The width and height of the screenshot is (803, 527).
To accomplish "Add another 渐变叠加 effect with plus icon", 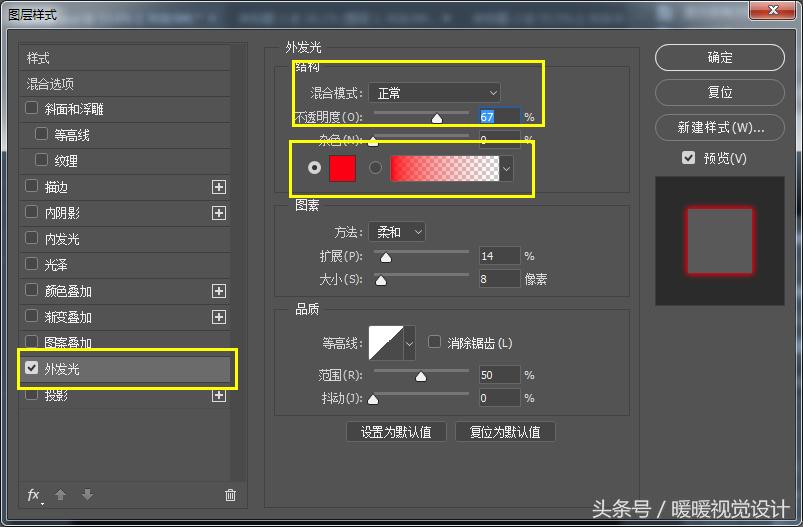I will coord(219,317).
